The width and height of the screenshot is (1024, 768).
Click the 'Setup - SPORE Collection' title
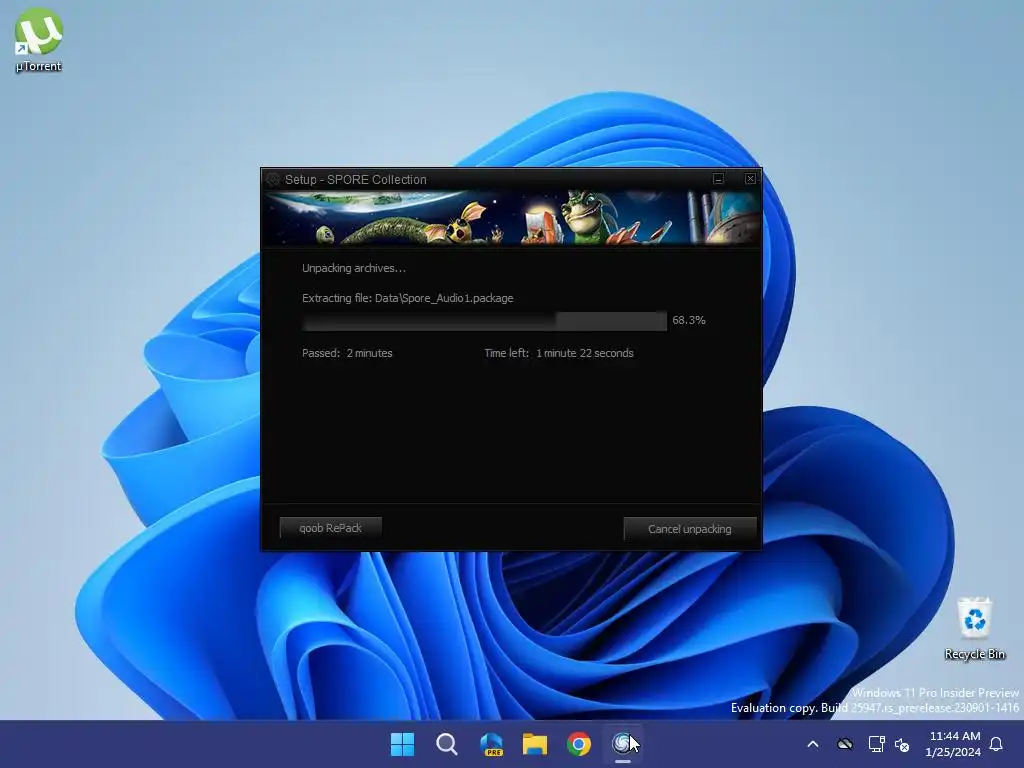click(356, 180)
